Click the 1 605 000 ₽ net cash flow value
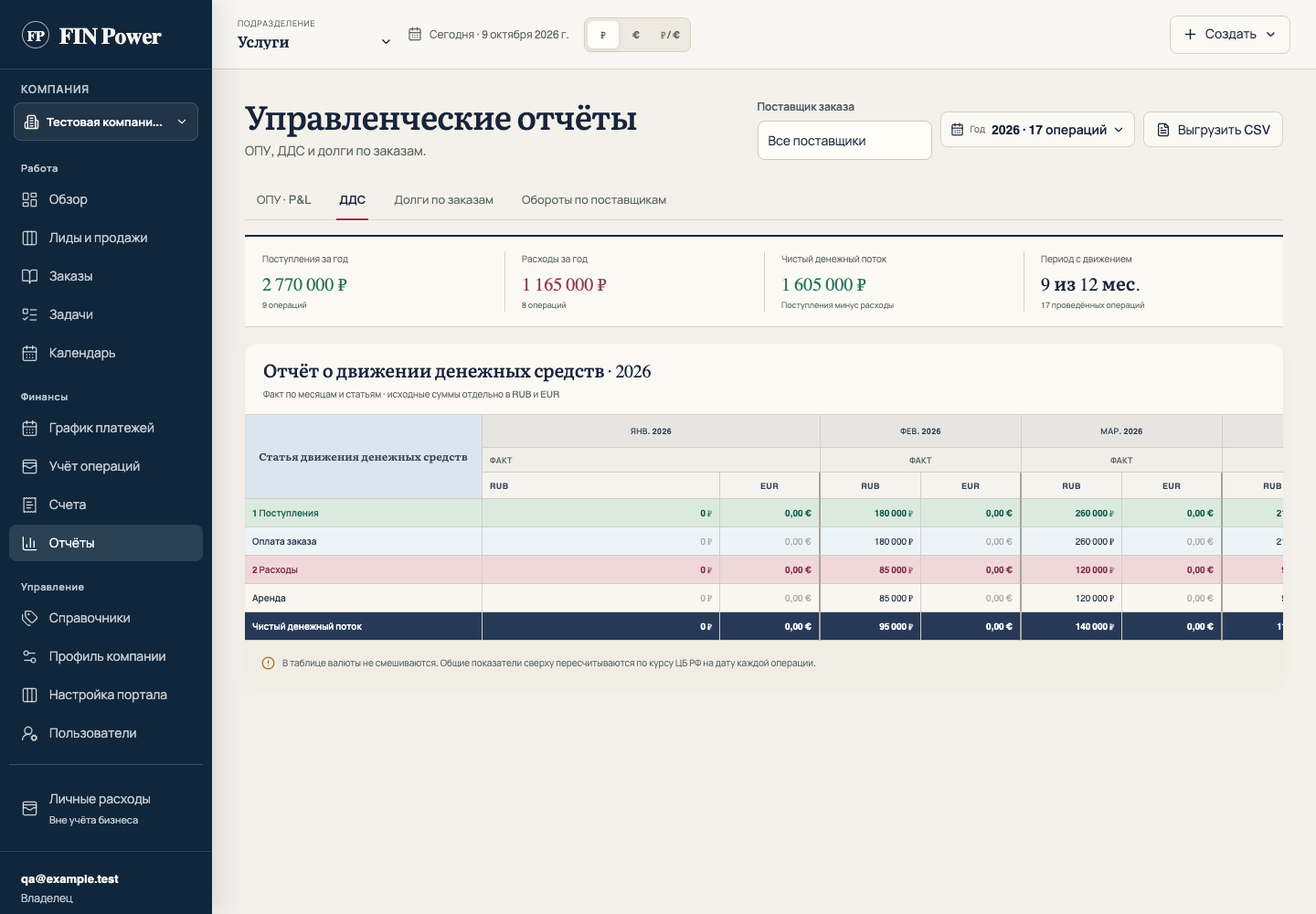Image resolution: width=1316 pixels, height=914 pixels. click(x=823, y=285)
